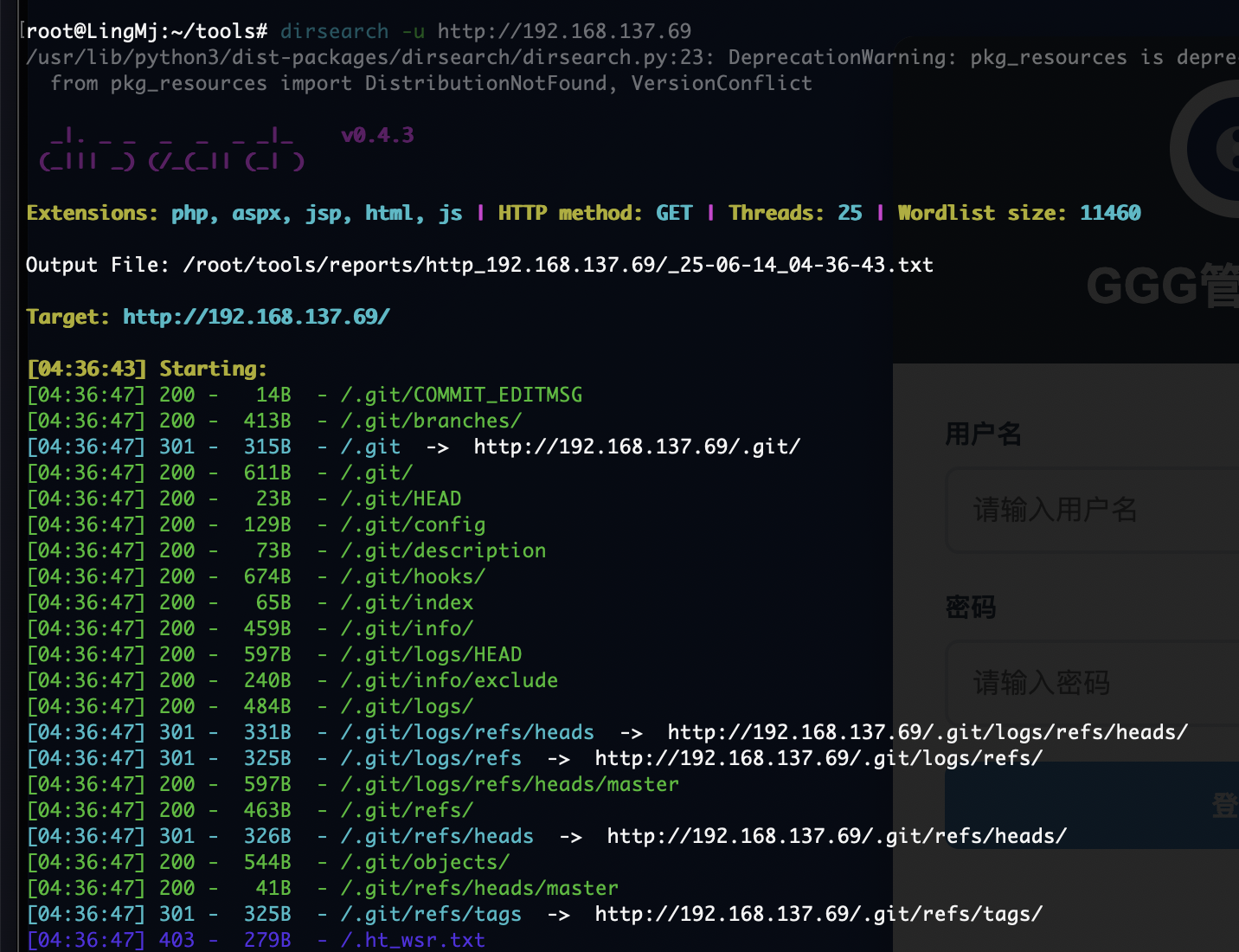Image resolution: width=1239 pixels, height=952 pixels.
Task: Click the /.git/logs/refs/heads/master path
Action: tap(510, 784)
